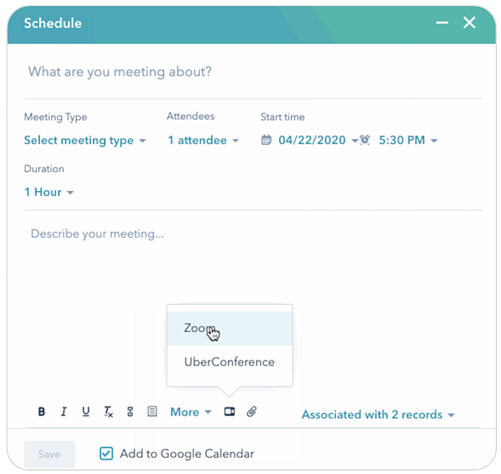The height and width of the screenshot is (474, 501).
Task: Open the 1 attendee dropdown
Action: [203, 140]
